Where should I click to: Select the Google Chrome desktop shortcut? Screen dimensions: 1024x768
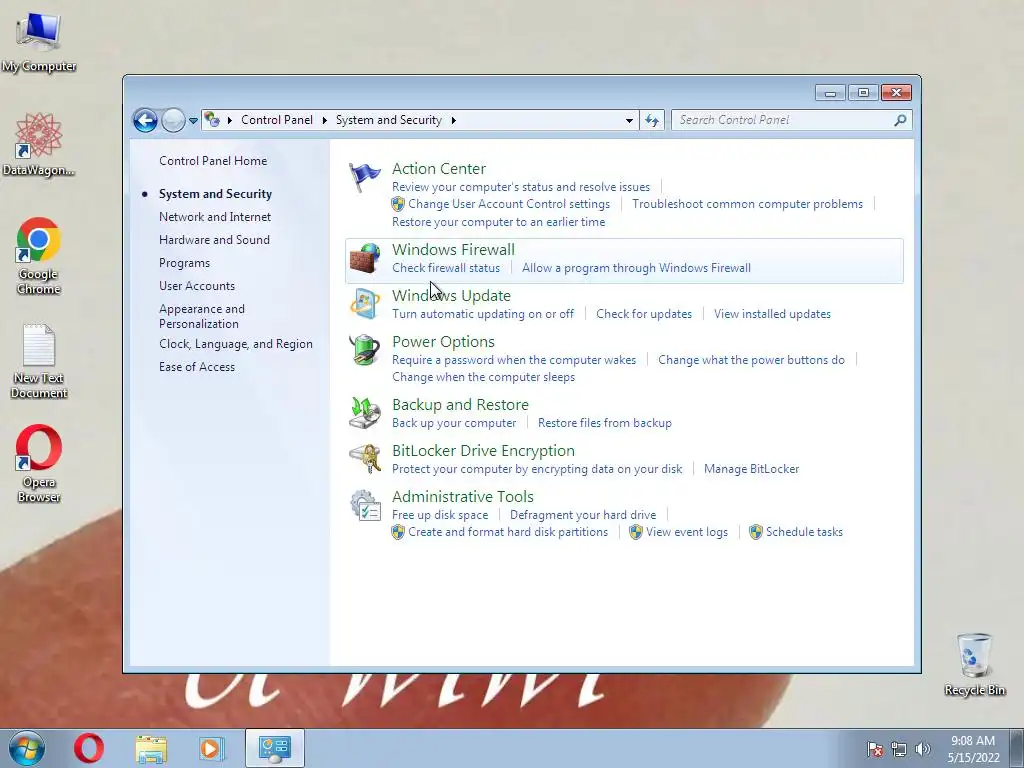coord(39,256)
